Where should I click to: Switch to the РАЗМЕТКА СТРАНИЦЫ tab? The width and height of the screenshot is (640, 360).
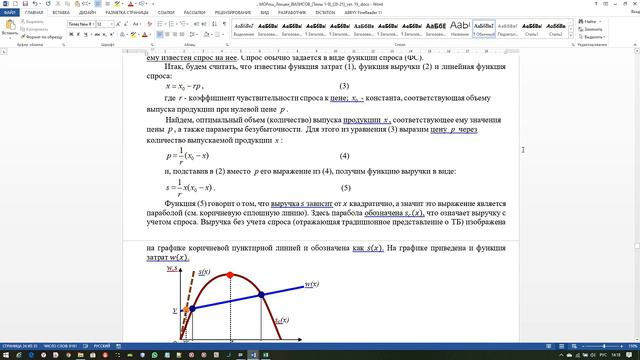127,13
